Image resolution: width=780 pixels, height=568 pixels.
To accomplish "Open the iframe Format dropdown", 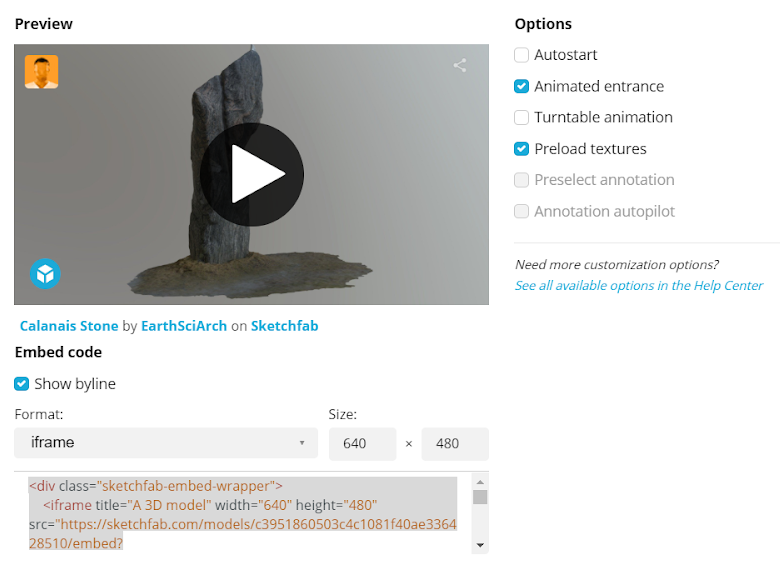I will [166, 443].
